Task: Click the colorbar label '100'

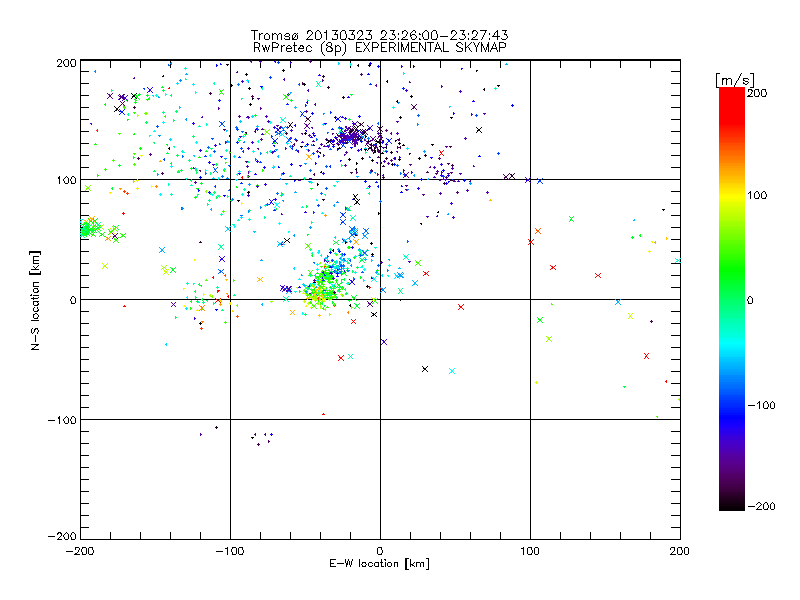Action: pos(757,195)
